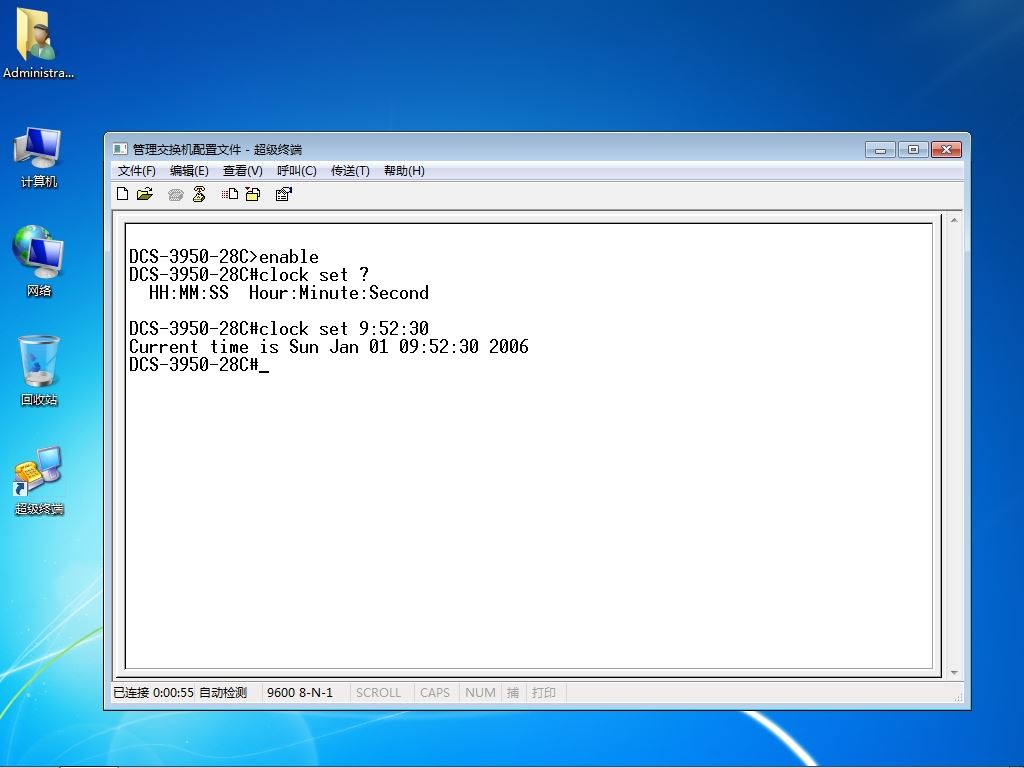
Task: Click the 'HH:MM:SS Hour:Minute:Second' help line
Action: 289,293
